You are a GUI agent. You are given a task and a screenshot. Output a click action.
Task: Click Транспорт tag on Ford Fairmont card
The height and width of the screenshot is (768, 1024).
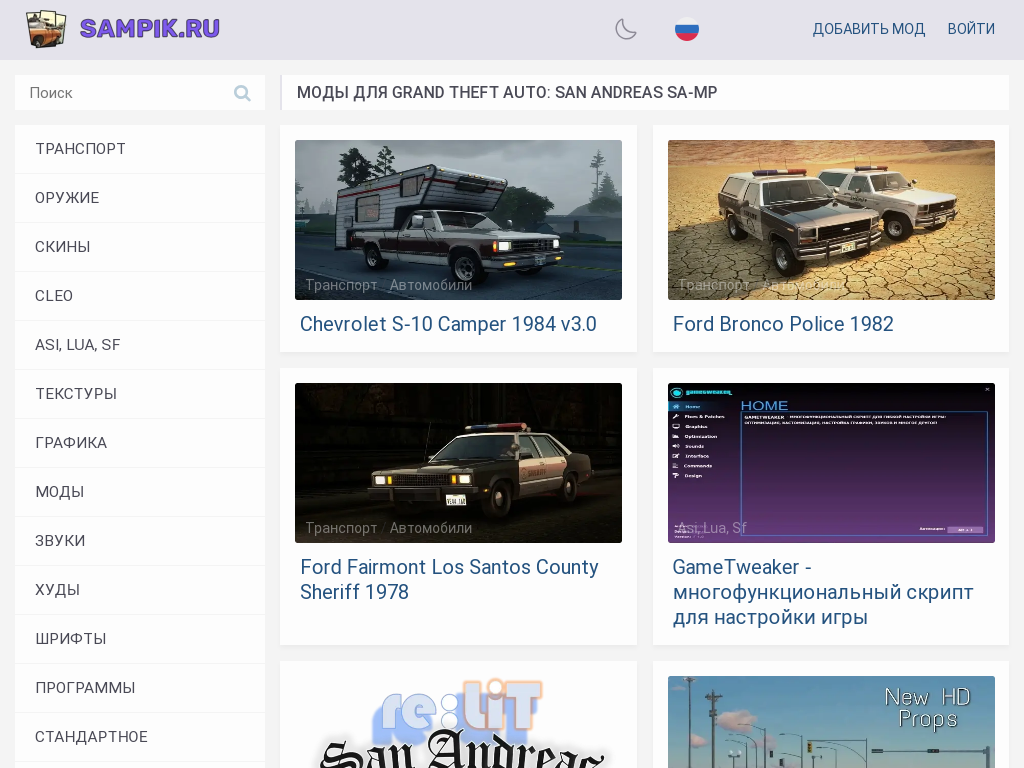(x=341, y=528)
